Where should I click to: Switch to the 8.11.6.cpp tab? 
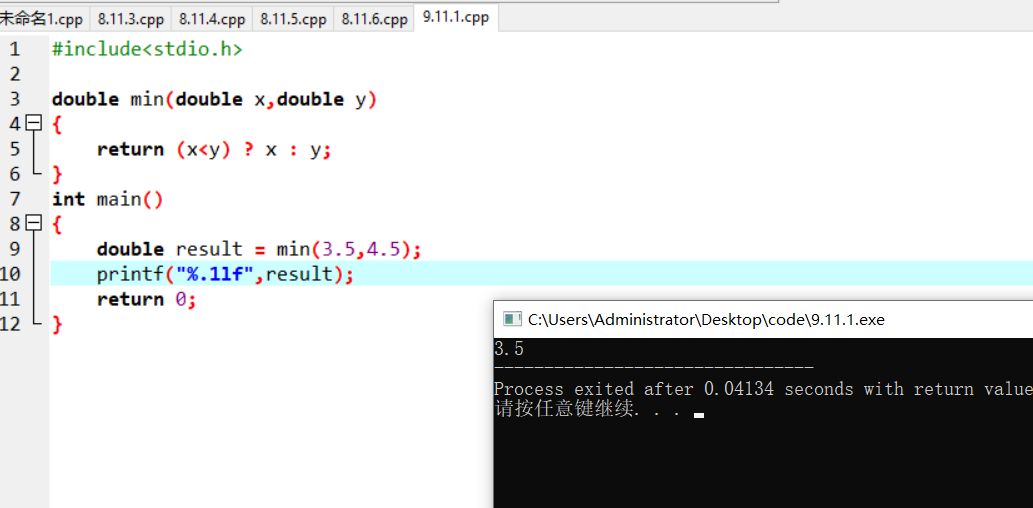tap(374, 19)
